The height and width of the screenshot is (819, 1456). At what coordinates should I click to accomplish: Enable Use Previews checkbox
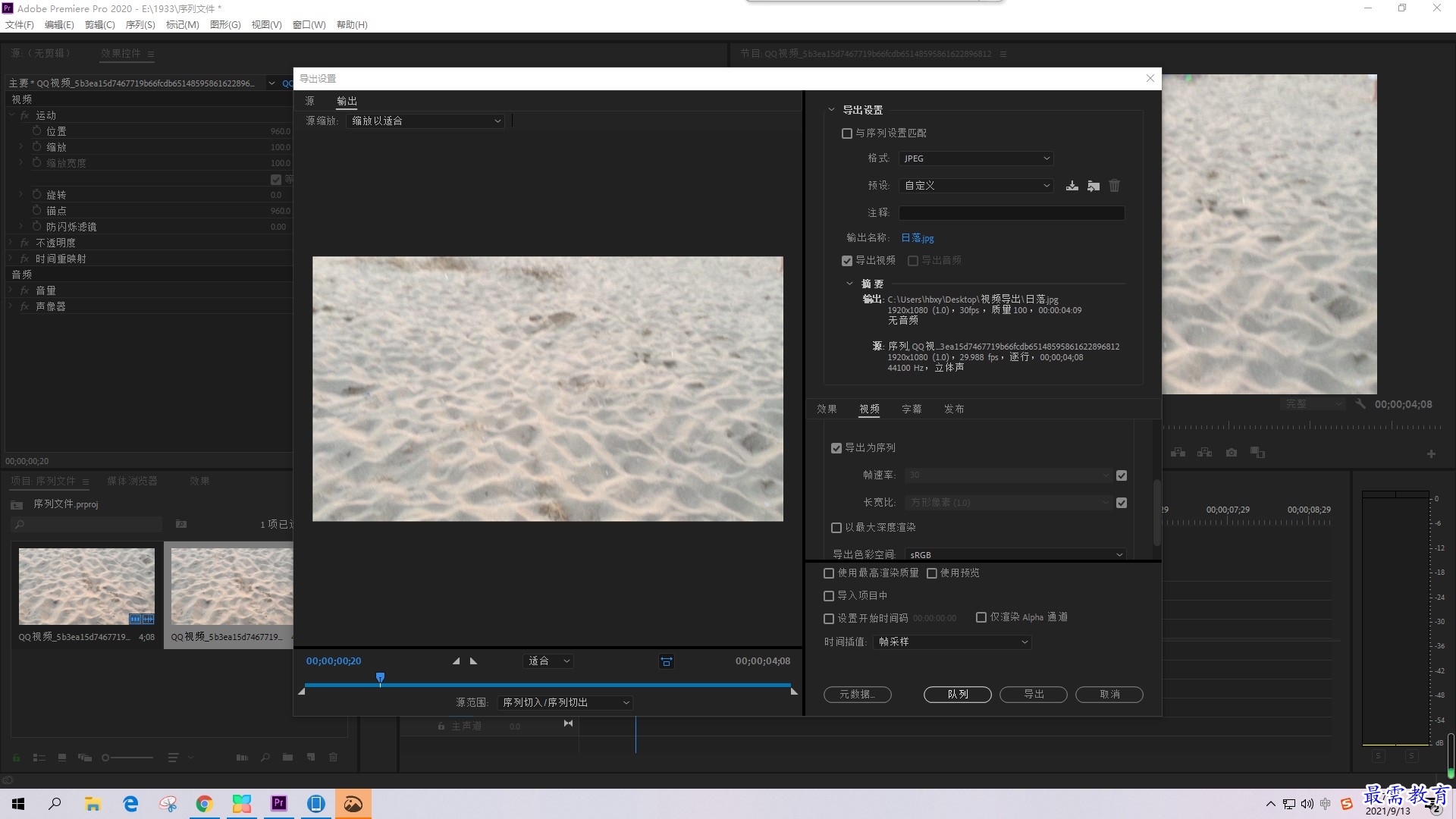tap(932, 573)
